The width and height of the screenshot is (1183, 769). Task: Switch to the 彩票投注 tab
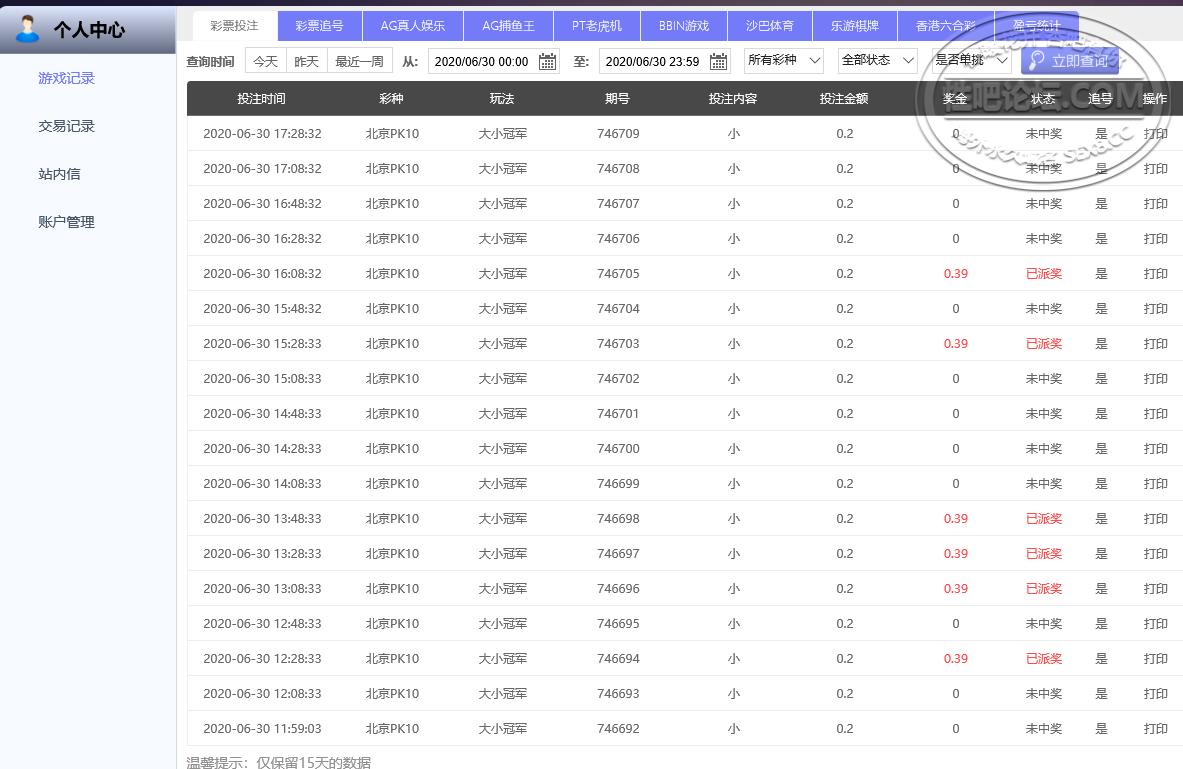pos(235,26)
